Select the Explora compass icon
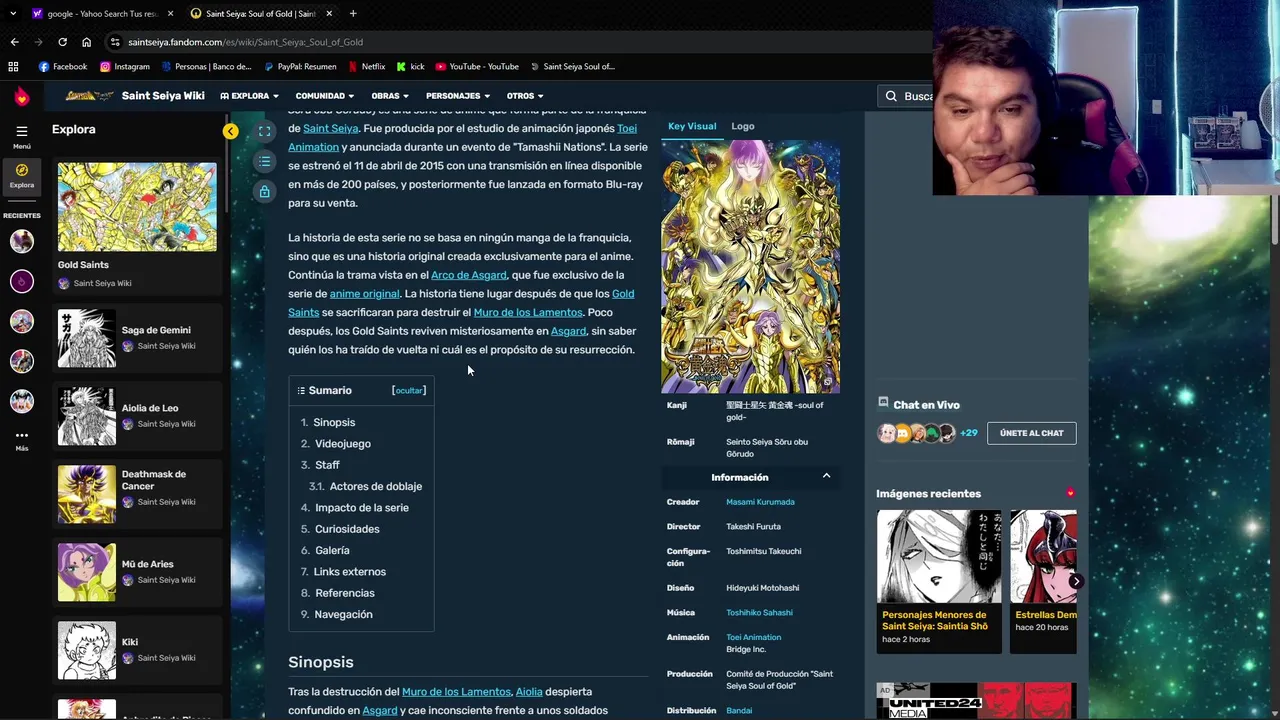 click(x=22, y=170)
